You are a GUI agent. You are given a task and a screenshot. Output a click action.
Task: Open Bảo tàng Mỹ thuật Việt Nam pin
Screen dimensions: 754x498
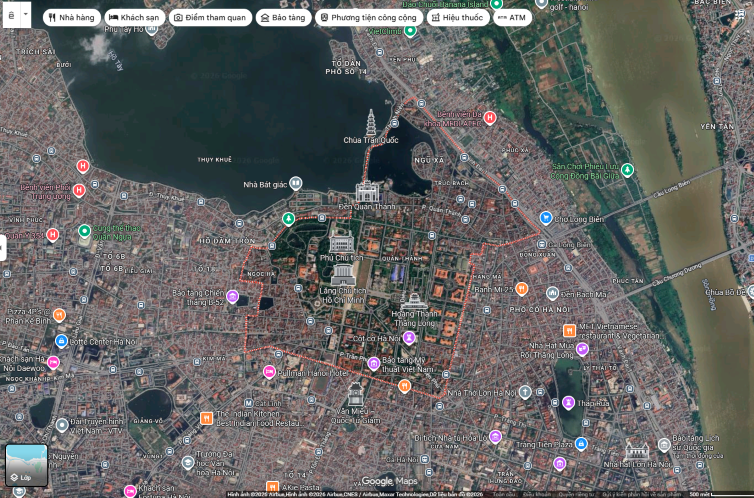pyautogui.click(x=374, y=363)
